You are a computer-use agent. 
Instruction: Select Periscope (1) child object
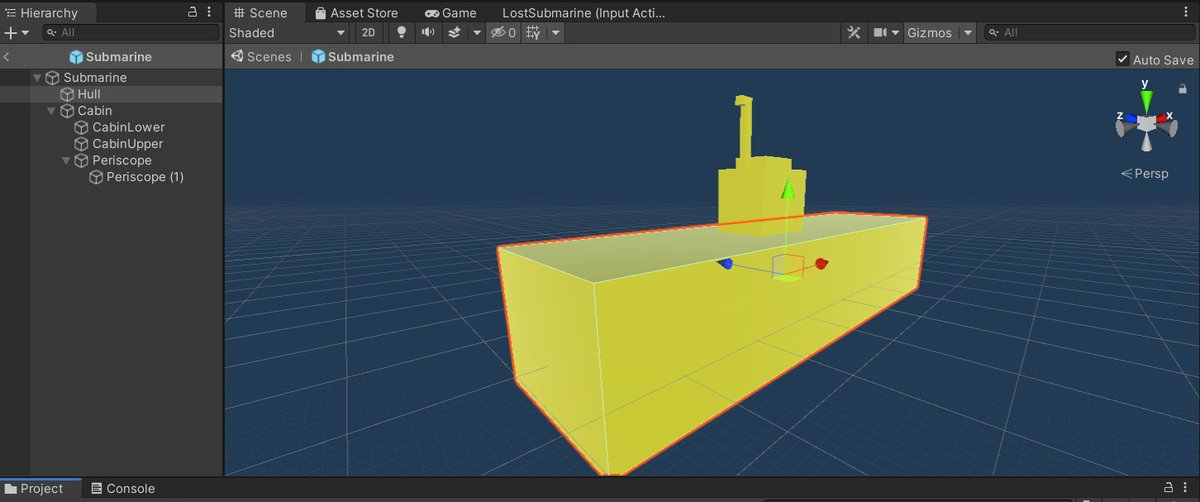111,177
